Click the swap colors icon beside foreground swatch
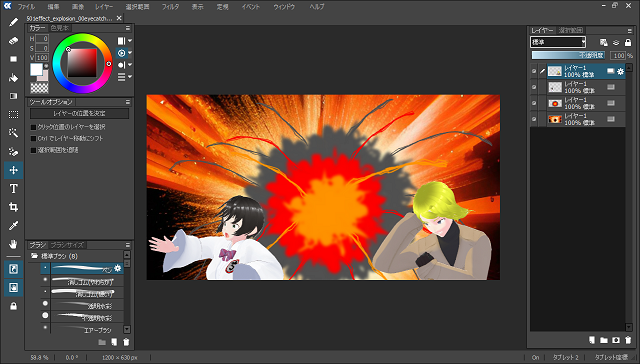Viewport: 640px width, 364px height. pos(46,66)
